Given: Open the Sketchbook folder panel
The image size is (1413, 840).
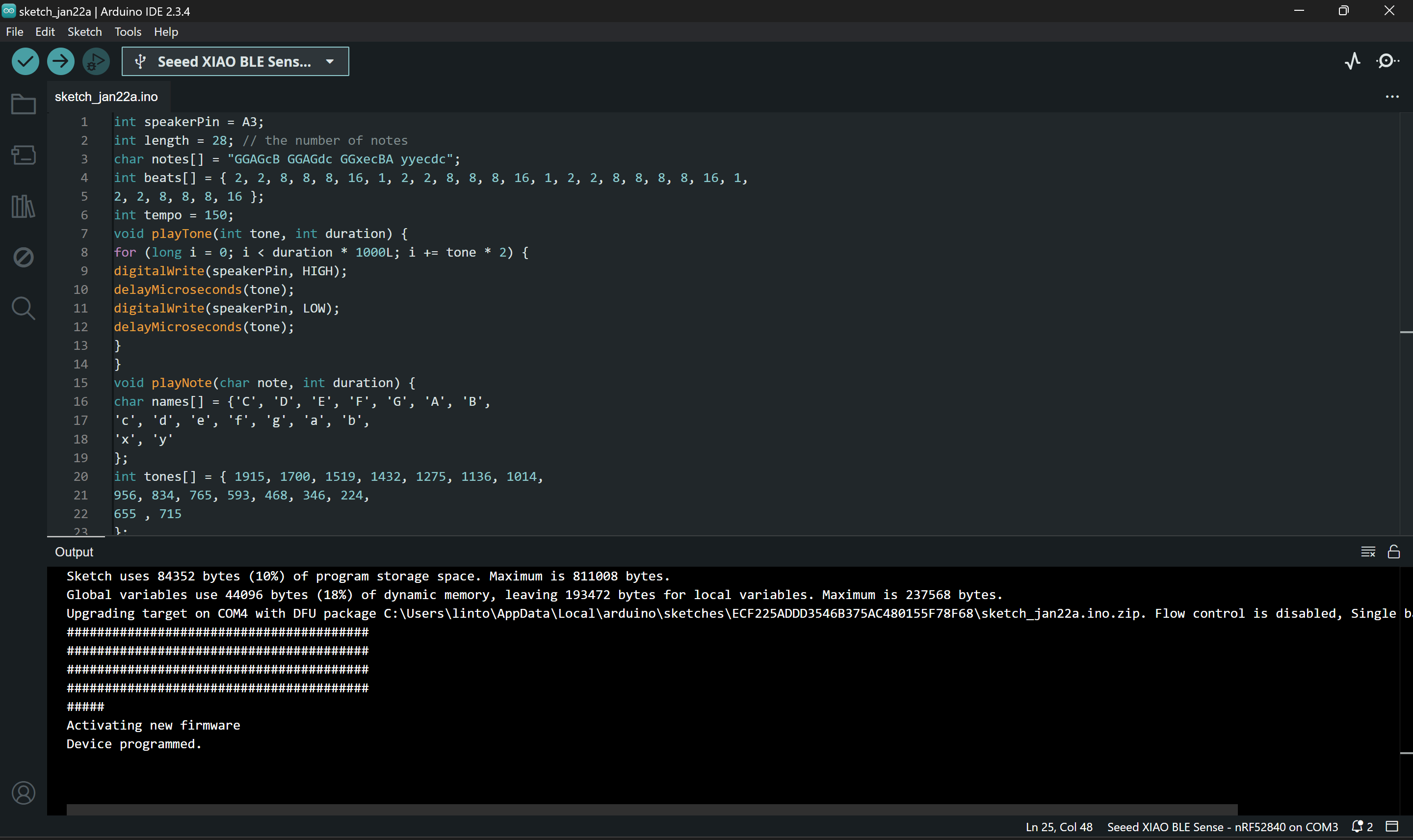Looking at the screenshot, I should coord(23,104).
